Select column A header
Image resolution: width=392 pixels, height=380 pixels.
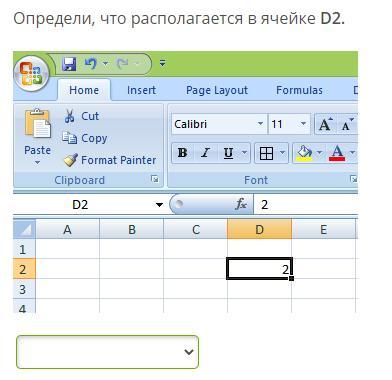pyautogui.click(x=68, y=229)
